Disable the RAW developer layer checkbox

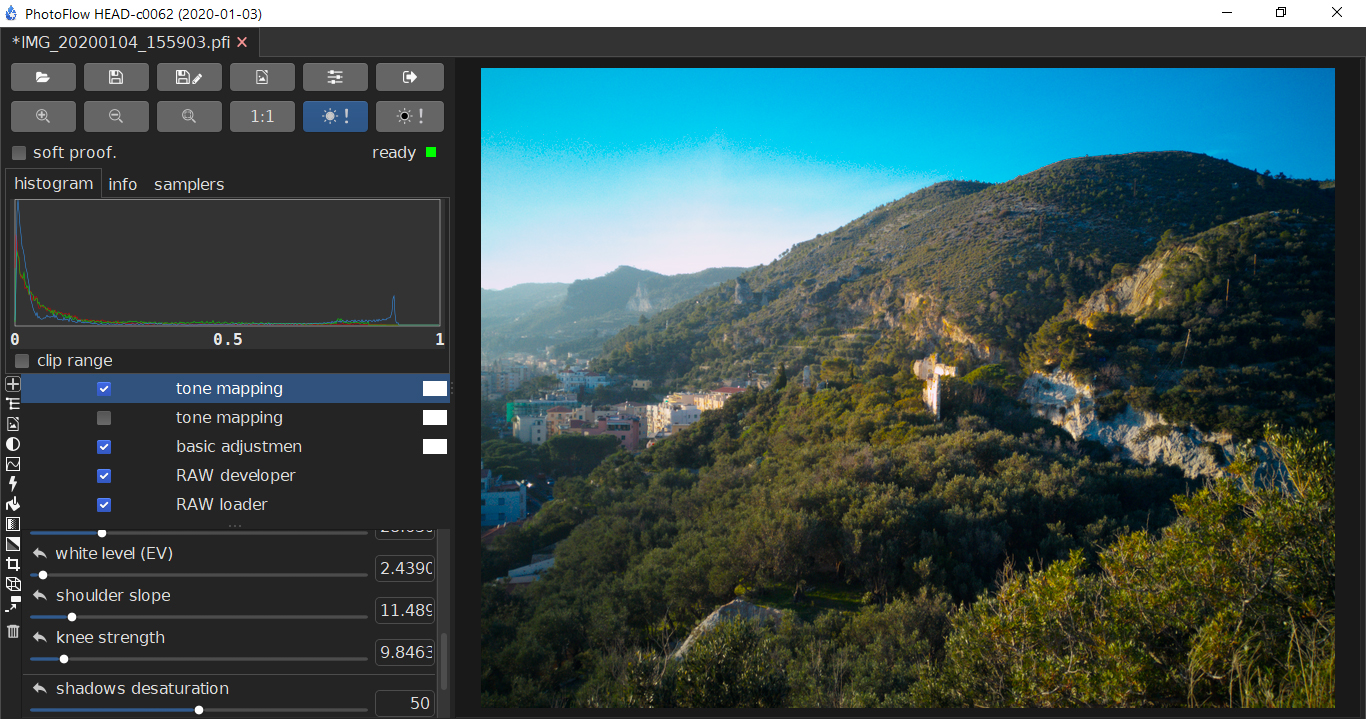(104, 476)
